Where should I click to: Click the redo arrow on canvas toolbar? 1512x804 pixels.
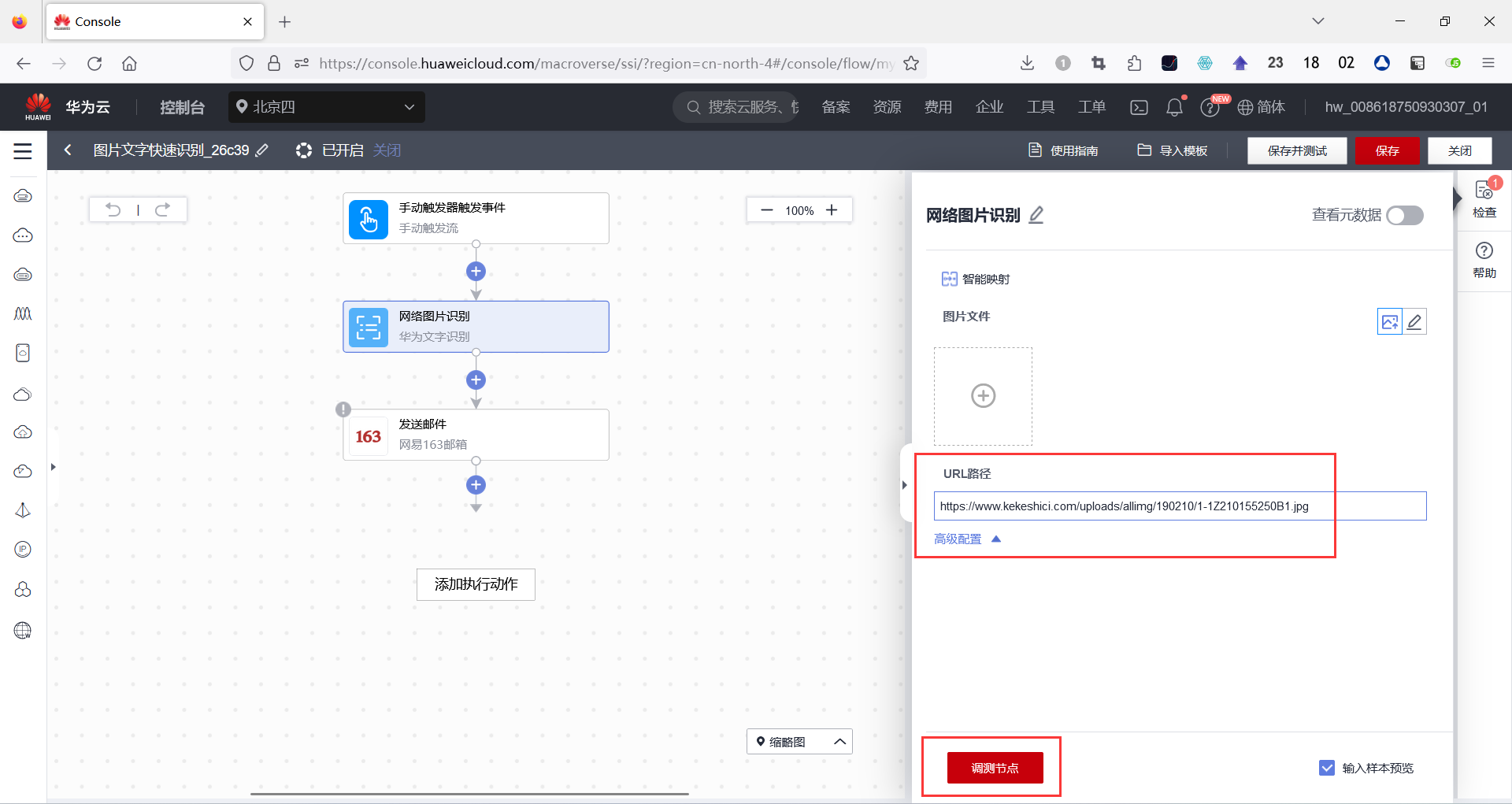[162, 209]
